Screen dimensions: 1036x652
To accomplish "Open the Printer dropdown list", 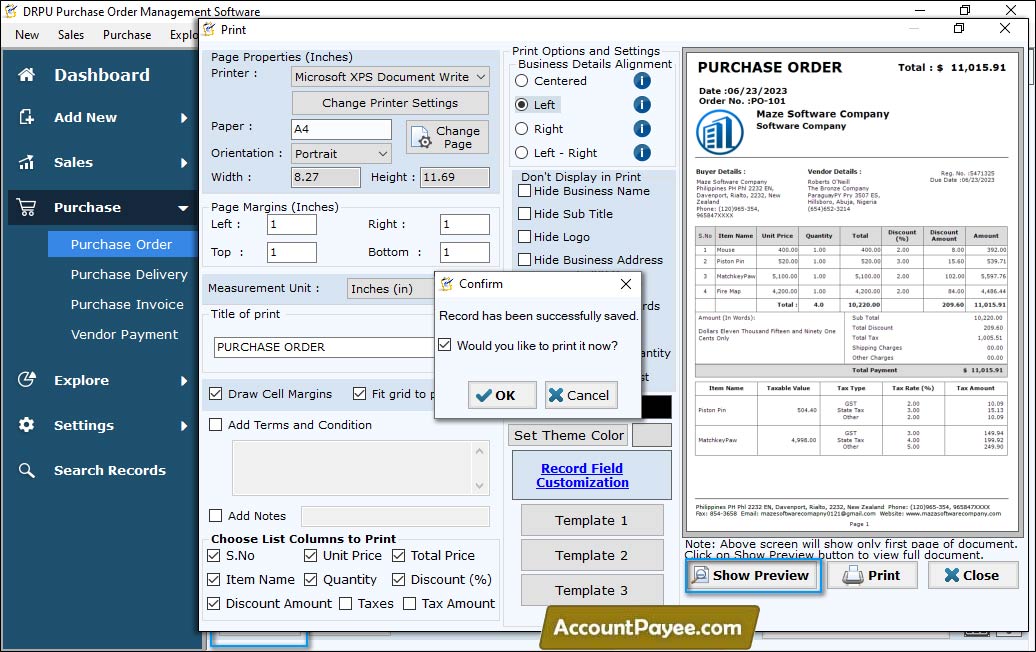I will [481, 77].
